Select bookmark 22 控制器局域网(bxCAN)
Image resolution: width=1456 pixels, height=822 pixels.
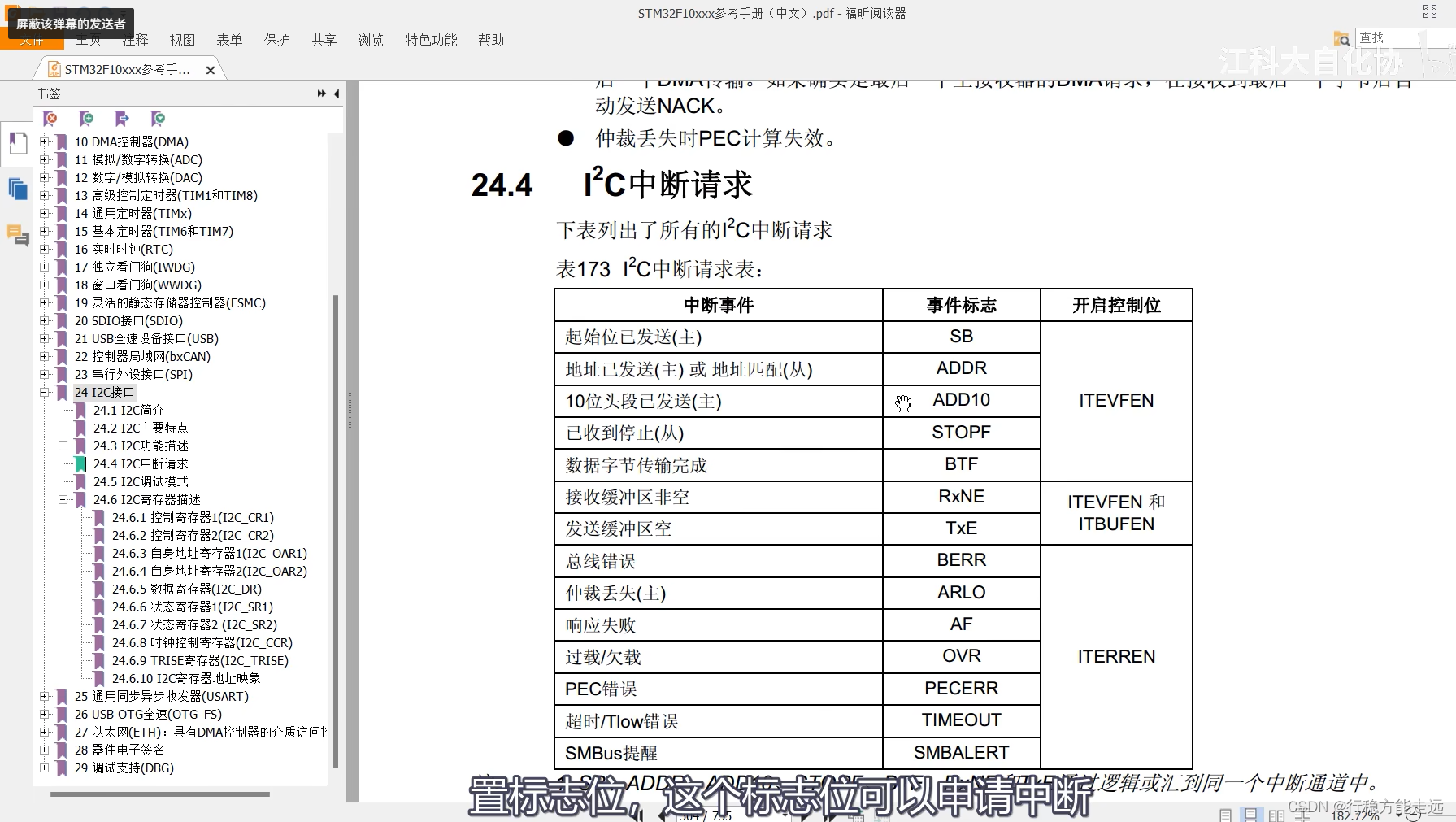(x=142, y=356)
